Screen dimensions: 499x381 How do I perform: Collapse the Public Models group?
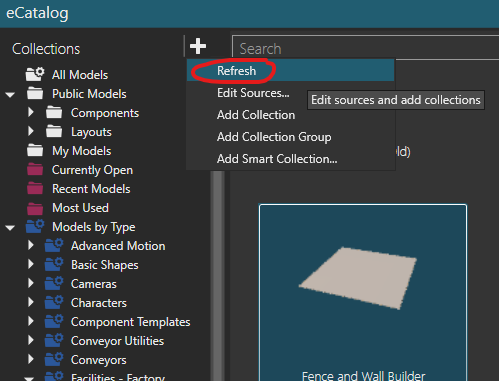pos(10,95)
